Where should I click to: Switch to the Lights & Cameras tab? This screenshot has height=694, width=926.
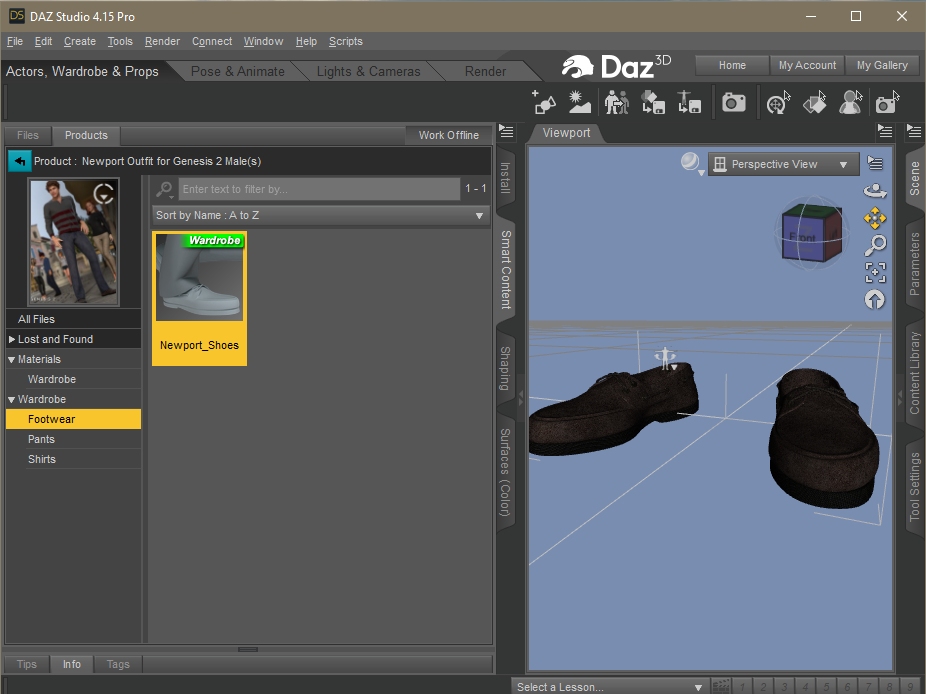pyautogui.click(x=369, y=71)
